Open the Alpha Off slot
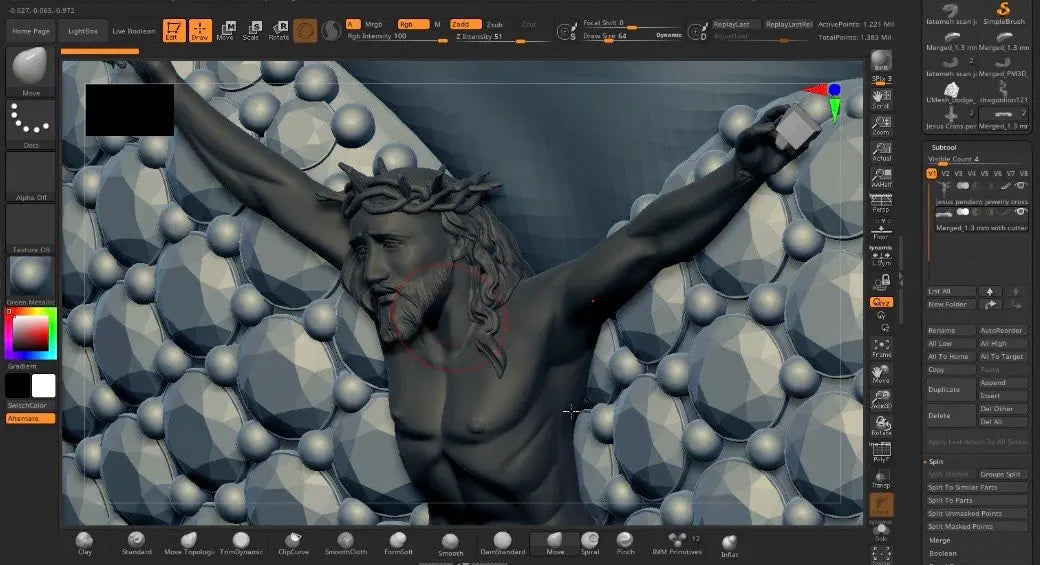This screenshot has width=1040, height=565. point(31,177)
